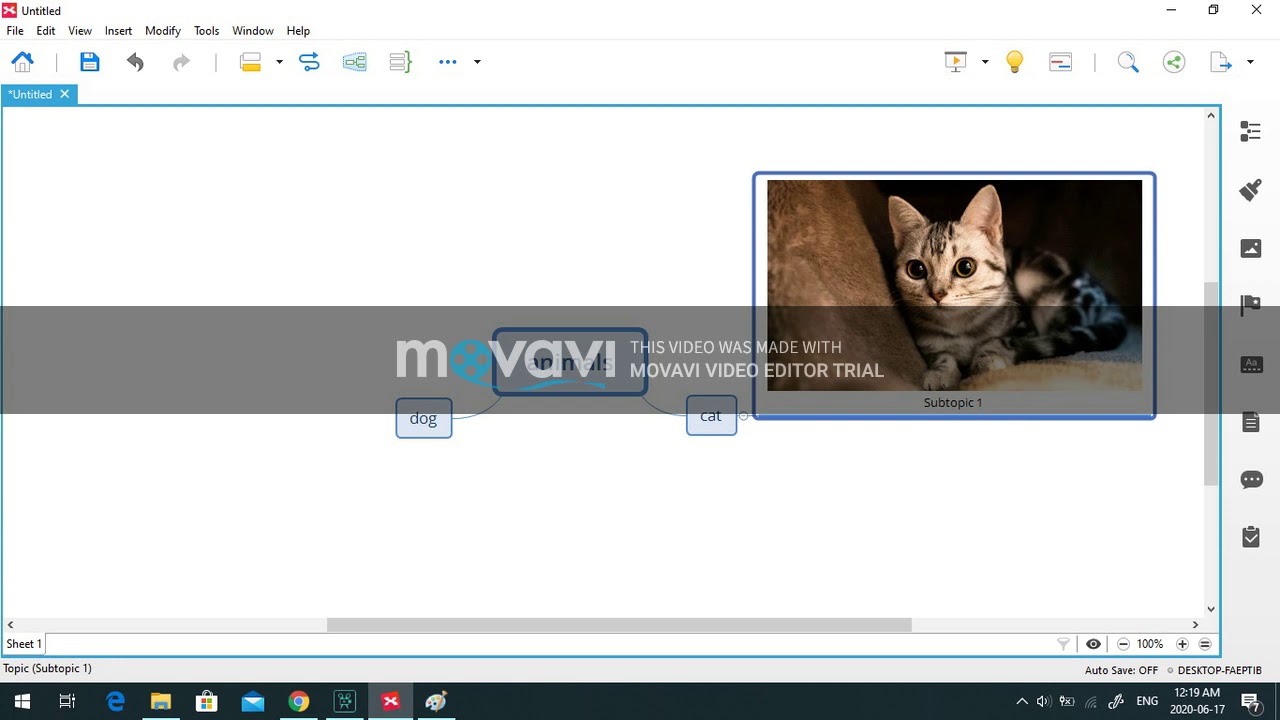Open the Format paintbrush panel

pyautogui.click(x=1251, y=189)
